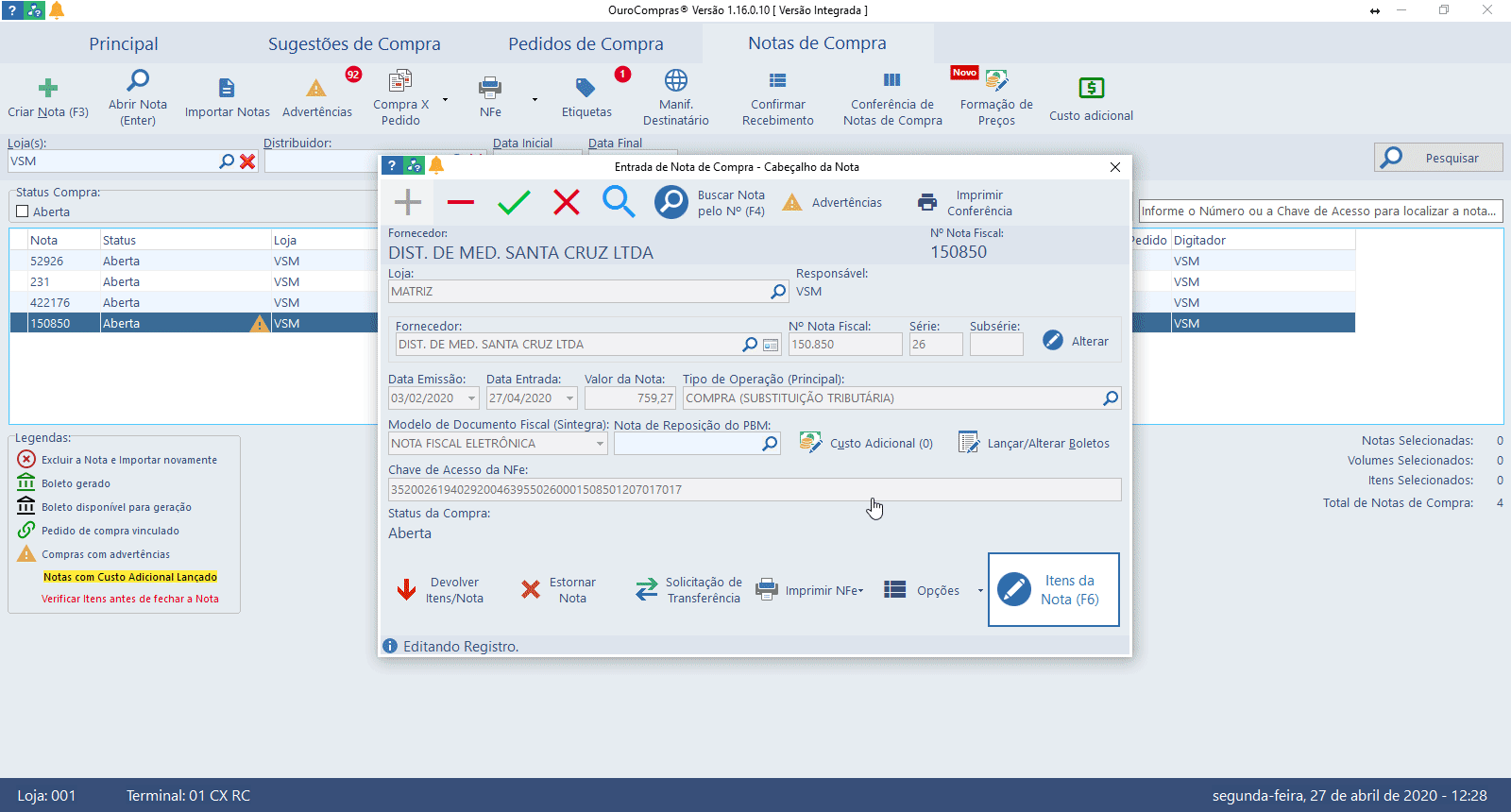Open Advertências warning toolbar icon

(x=316, y=89)
